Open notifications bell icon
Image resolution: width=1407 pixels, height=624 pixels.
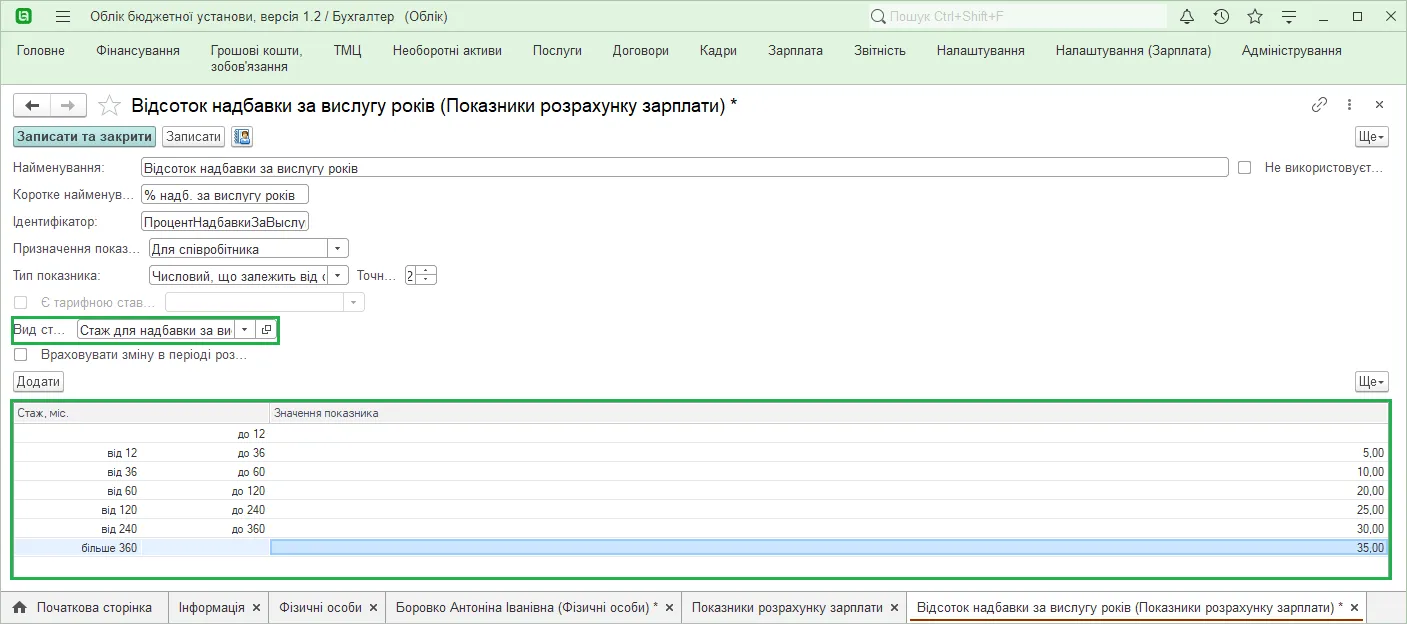pyautogui.click(x=1187, y=17)
